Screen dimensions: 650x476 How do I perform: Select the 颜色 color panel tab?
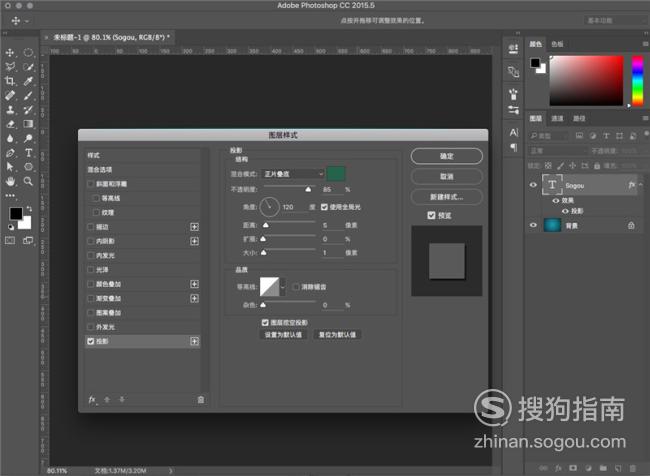(x=535, y=44)
